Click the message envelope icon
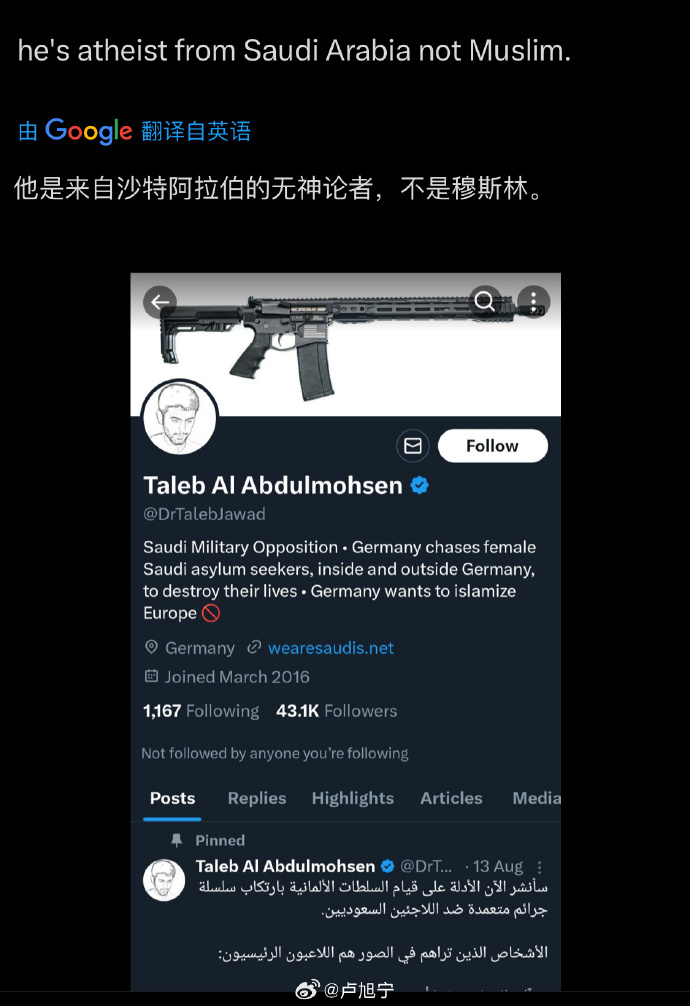This screenshot has height=1006, width=690. coord(412,445)
